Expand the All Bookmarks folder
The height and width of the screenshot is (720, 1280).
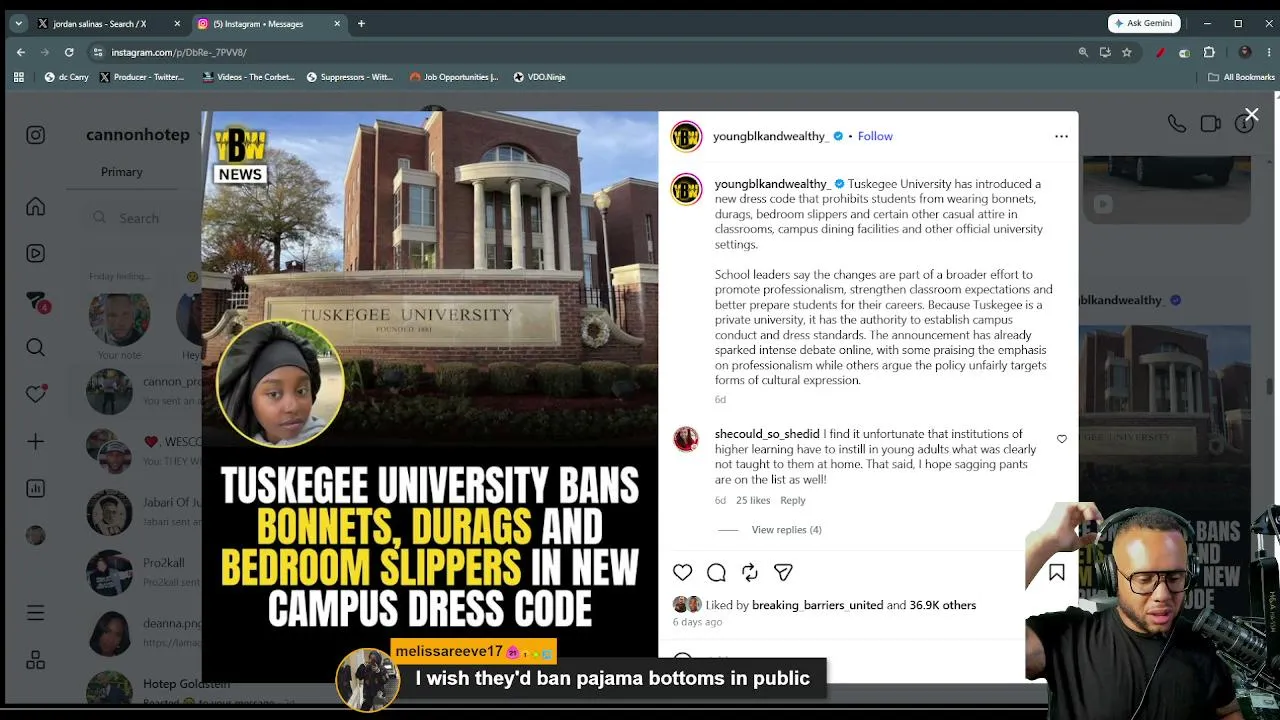tap(1242, 77)
